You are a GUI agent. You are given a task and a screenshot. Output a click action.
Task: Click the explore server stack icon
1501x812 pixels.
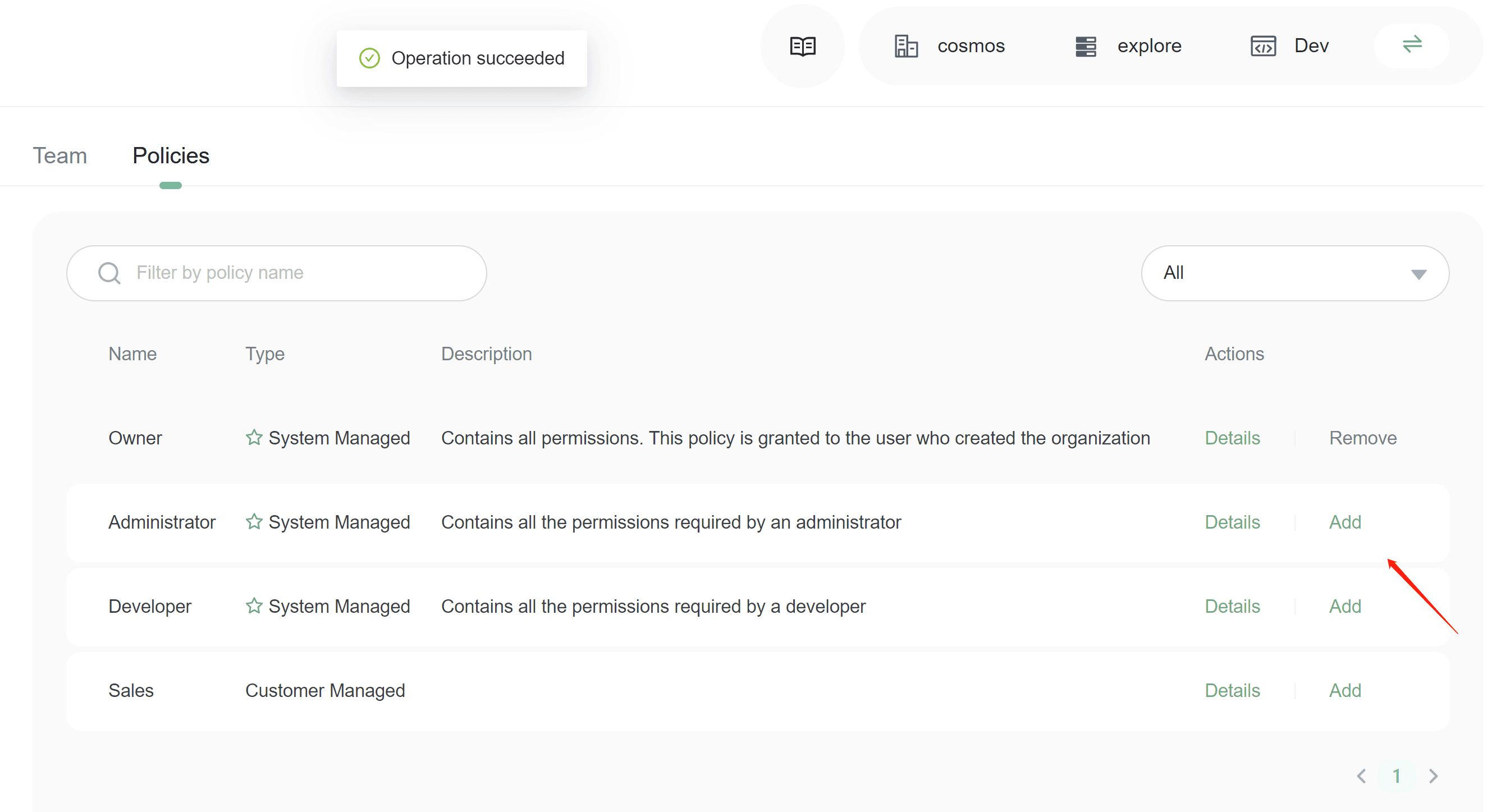(1086, 46)
